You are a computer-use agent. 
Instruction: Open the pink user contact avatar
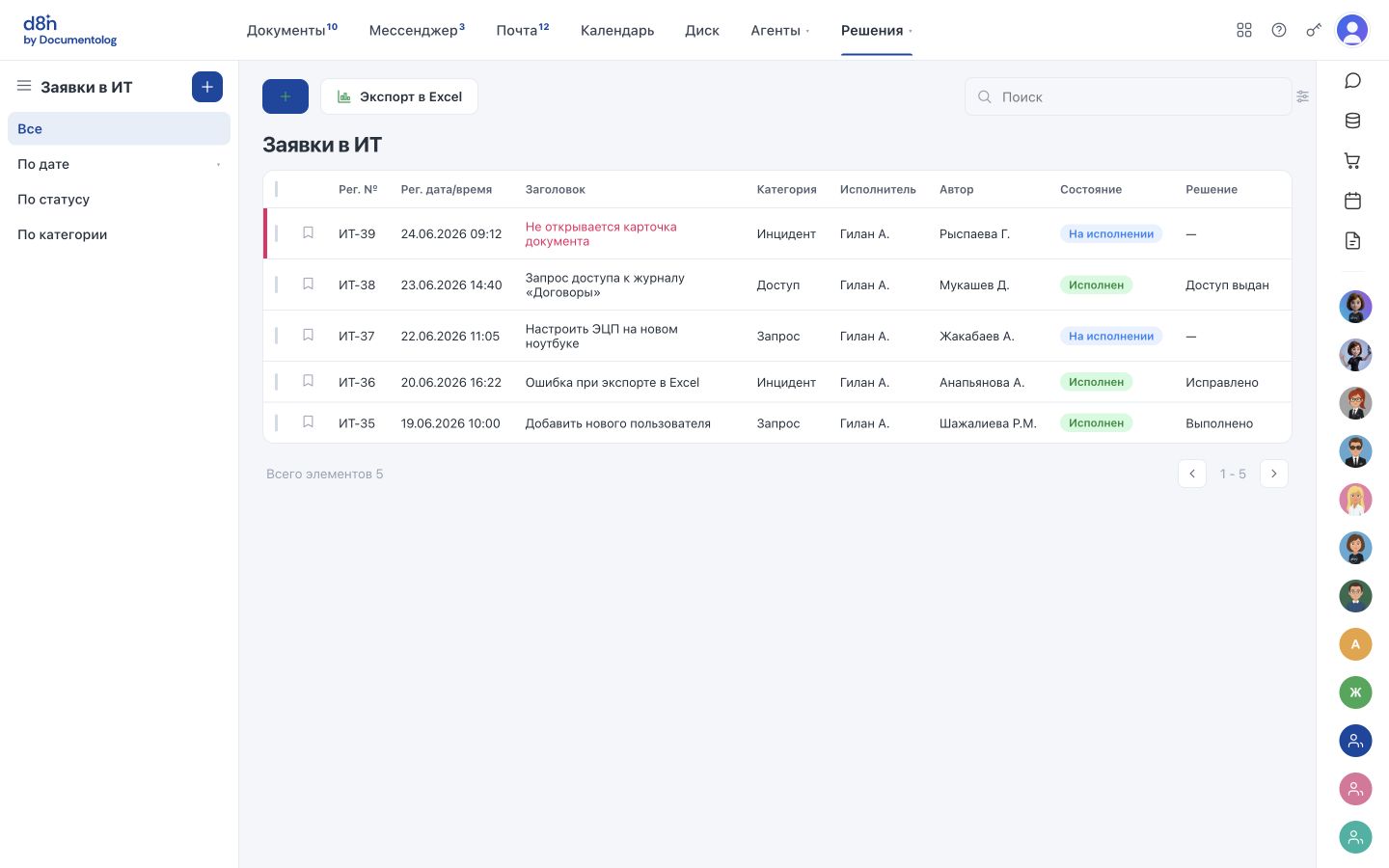tap(1355, 789)
